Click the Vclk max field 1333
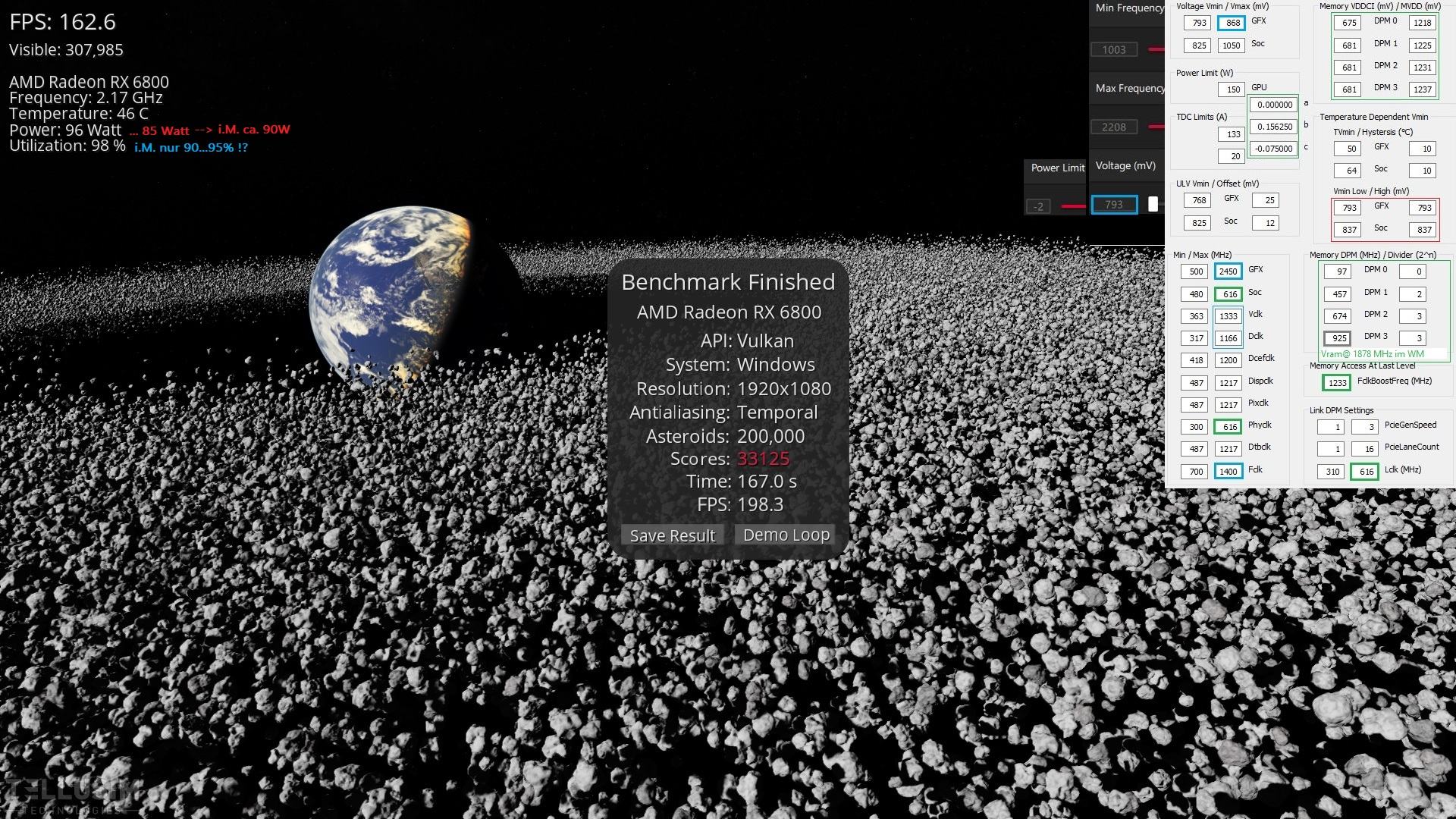 1228,316
